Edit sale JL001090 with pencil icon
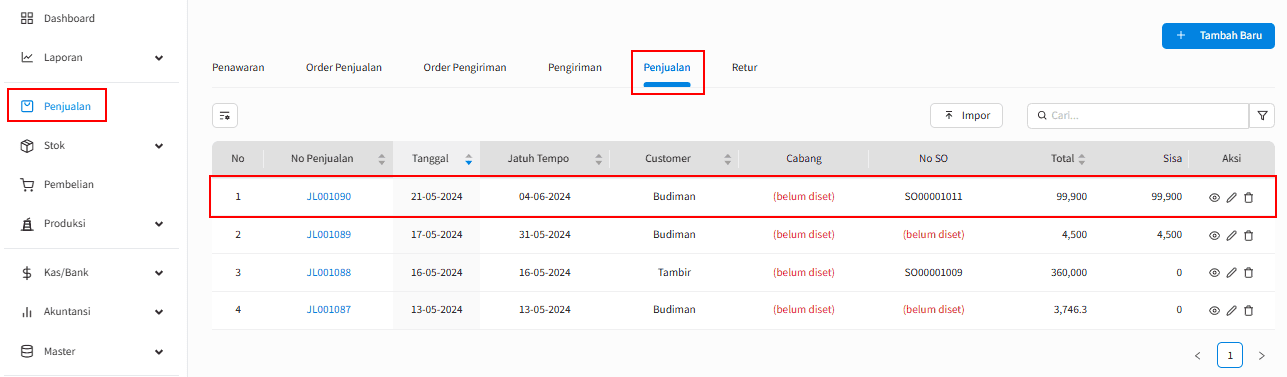 [1231, 197]
